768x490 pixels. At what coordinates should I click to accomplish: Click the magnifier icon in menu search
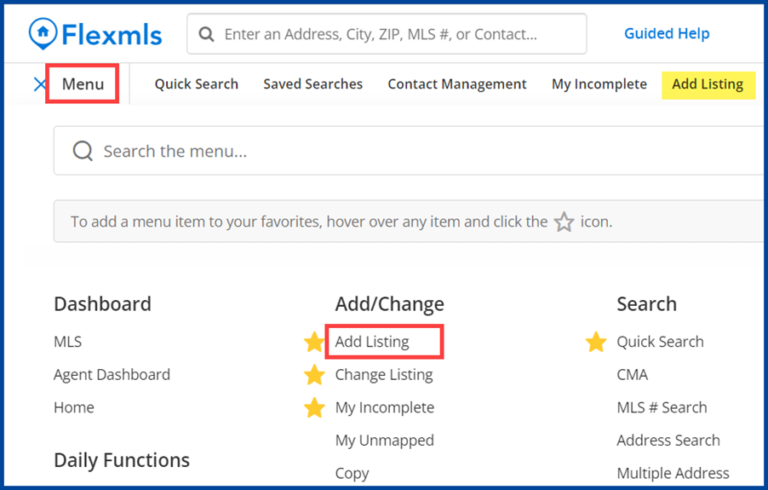[83, 151]
